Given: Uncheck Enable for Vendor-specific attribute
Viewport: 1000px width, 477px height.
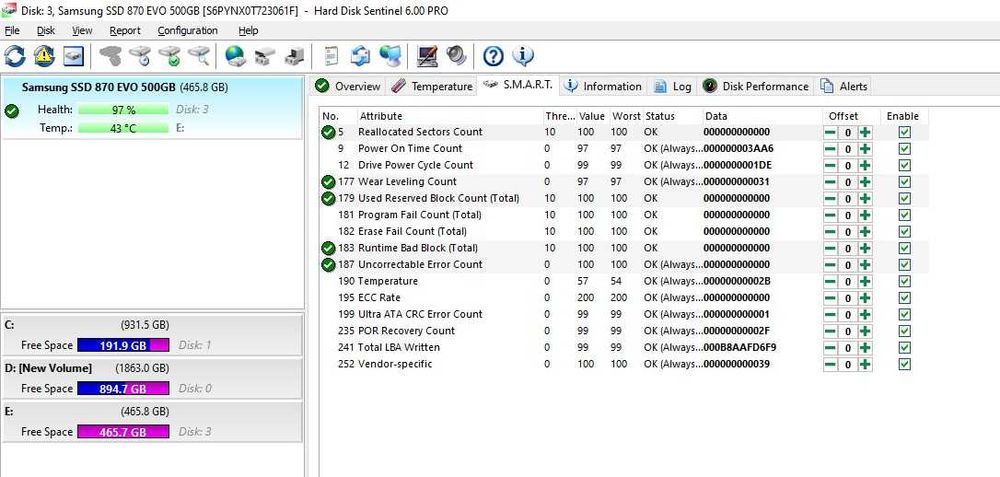Looking at the screenshot, I should 904,364.
